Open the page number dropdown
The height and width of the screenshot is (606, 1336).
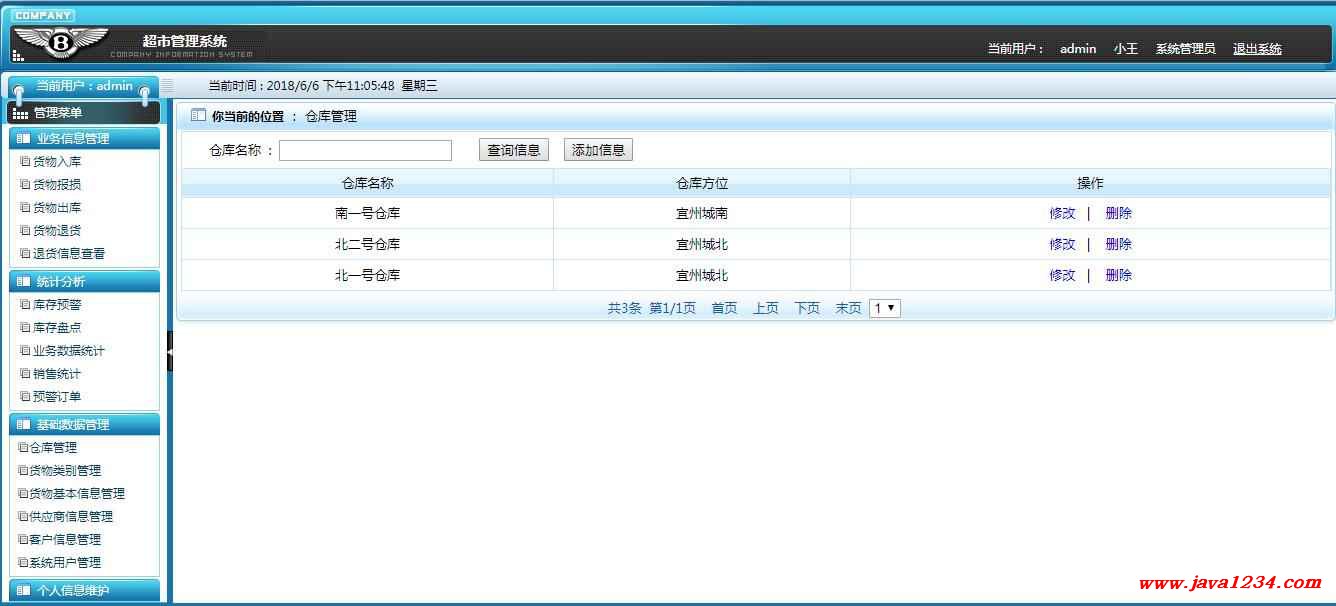click(x=885, y=308)
